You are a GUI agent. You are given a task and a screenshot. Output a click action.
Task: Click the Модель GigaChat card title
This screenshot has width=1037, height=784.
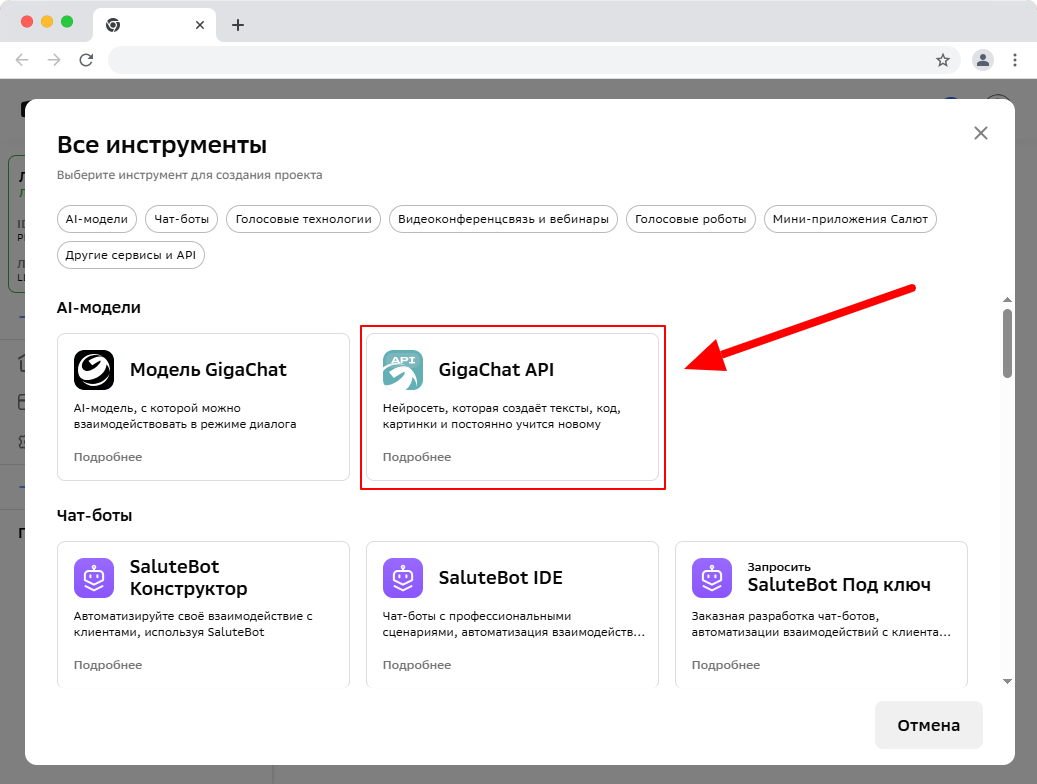(x=208, y=370)
